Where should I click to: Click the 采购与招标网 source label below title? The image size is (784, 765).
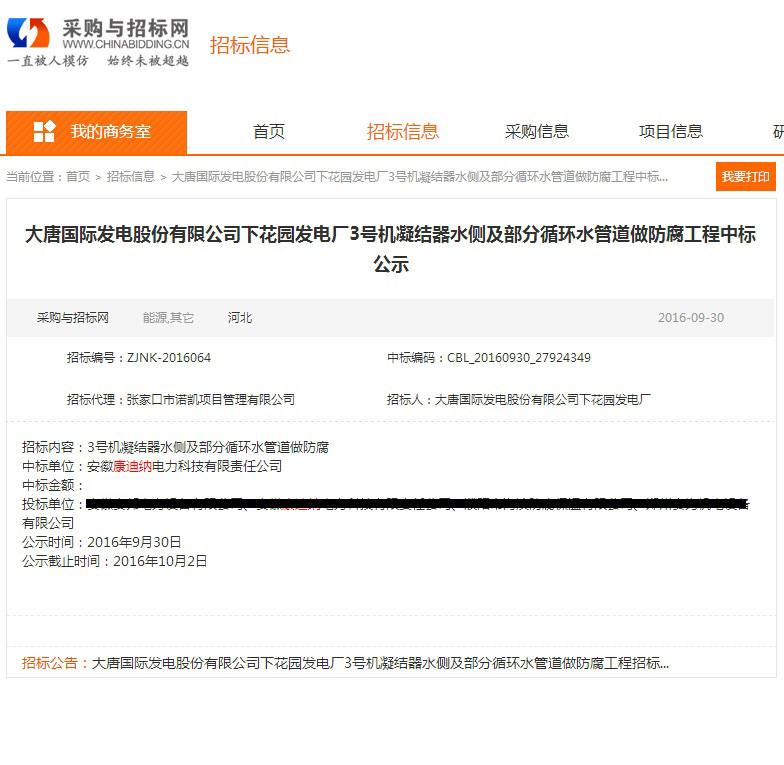click(73, 318)
